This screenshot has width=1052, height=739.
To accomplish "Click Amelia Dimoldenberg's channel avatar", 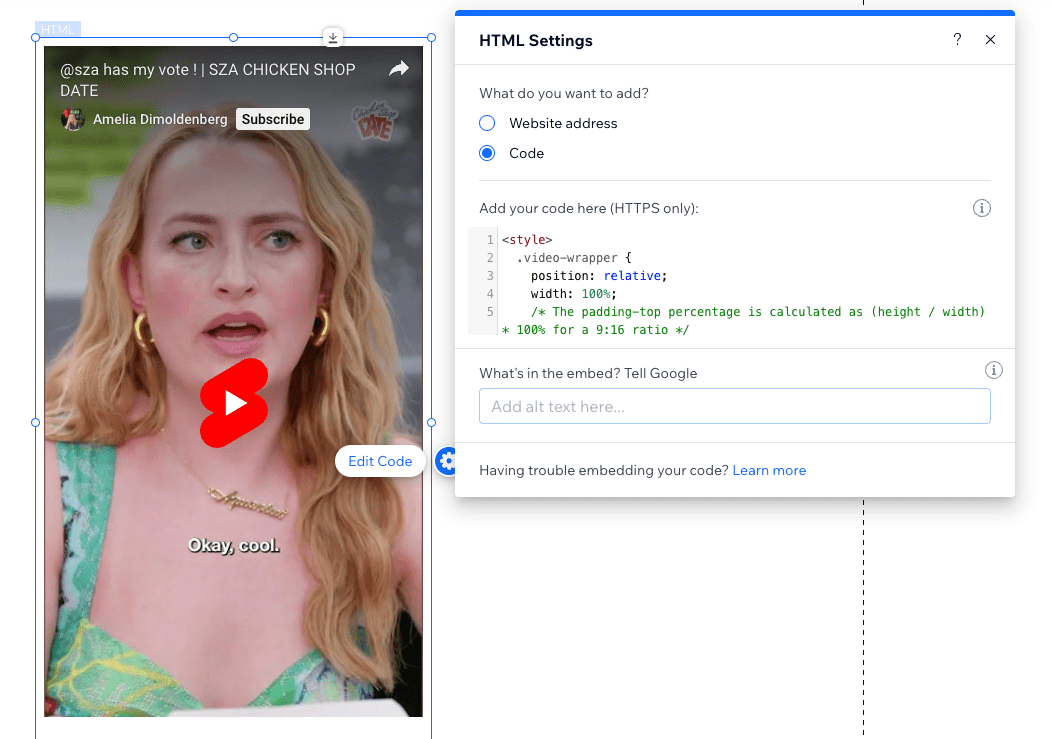I will 72,119.
